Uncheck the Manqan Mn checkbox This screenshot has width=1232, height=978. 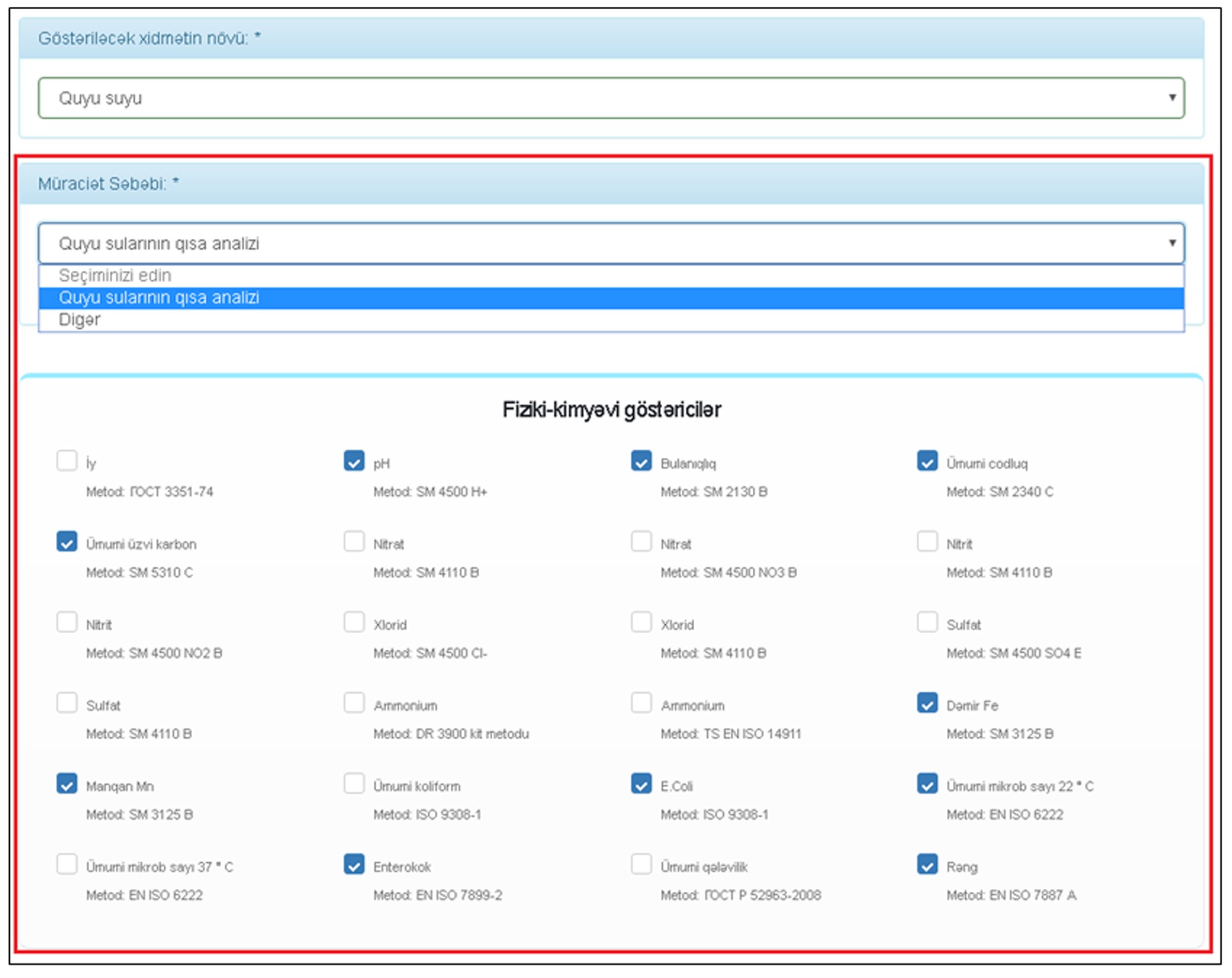pyautogui.click(x=67, y=783)
